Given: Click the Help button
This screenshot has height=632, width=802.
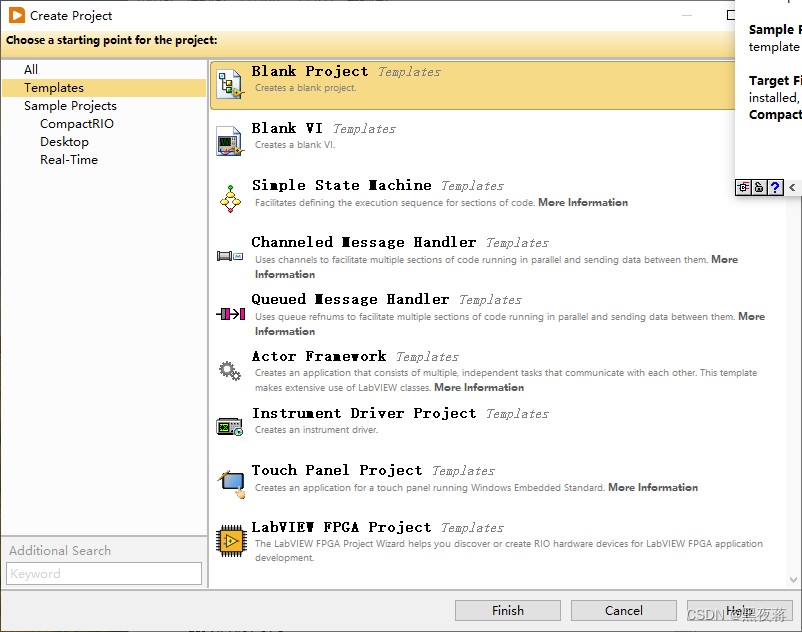Looking at the screenshot, I should tap(740, 611).
